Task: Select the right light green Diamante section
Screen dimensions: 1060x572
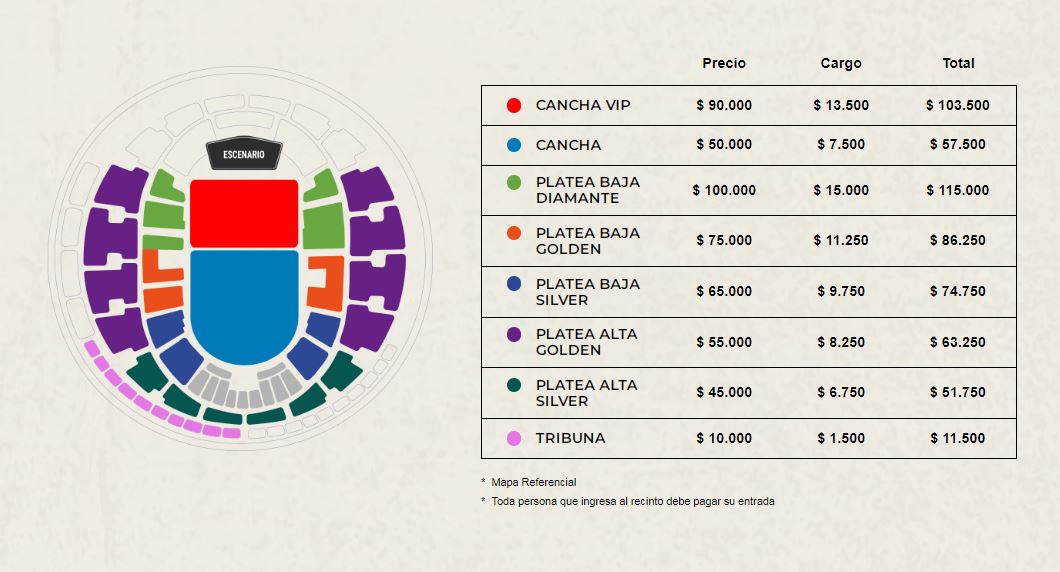Action: pos(323,209)
